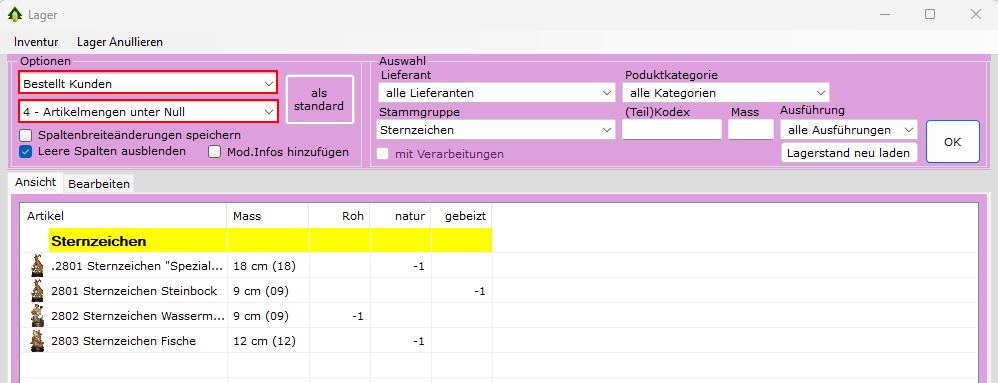The height and width of the screenshot is (383, 998).
Task: Uncheck Leere Spalten ausblenden
Action: (x=25, y=151)
